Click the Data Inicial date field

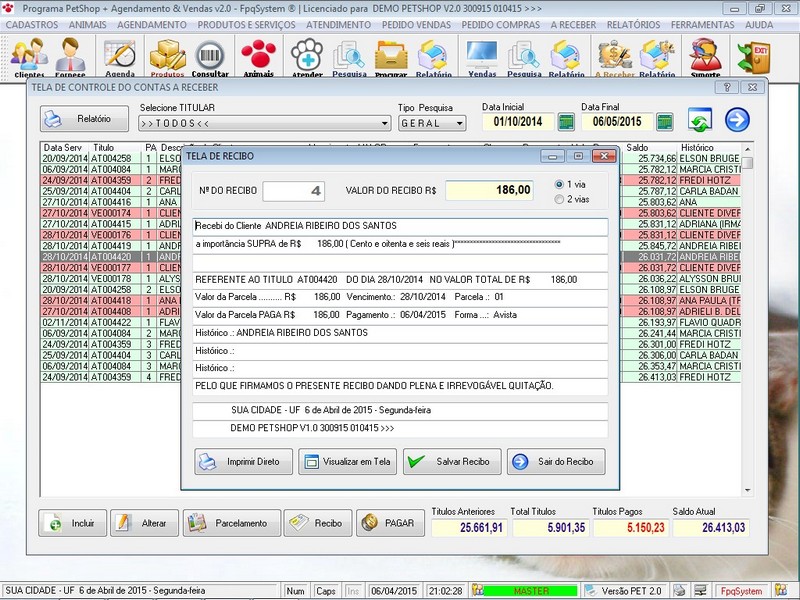coord(518,121)
